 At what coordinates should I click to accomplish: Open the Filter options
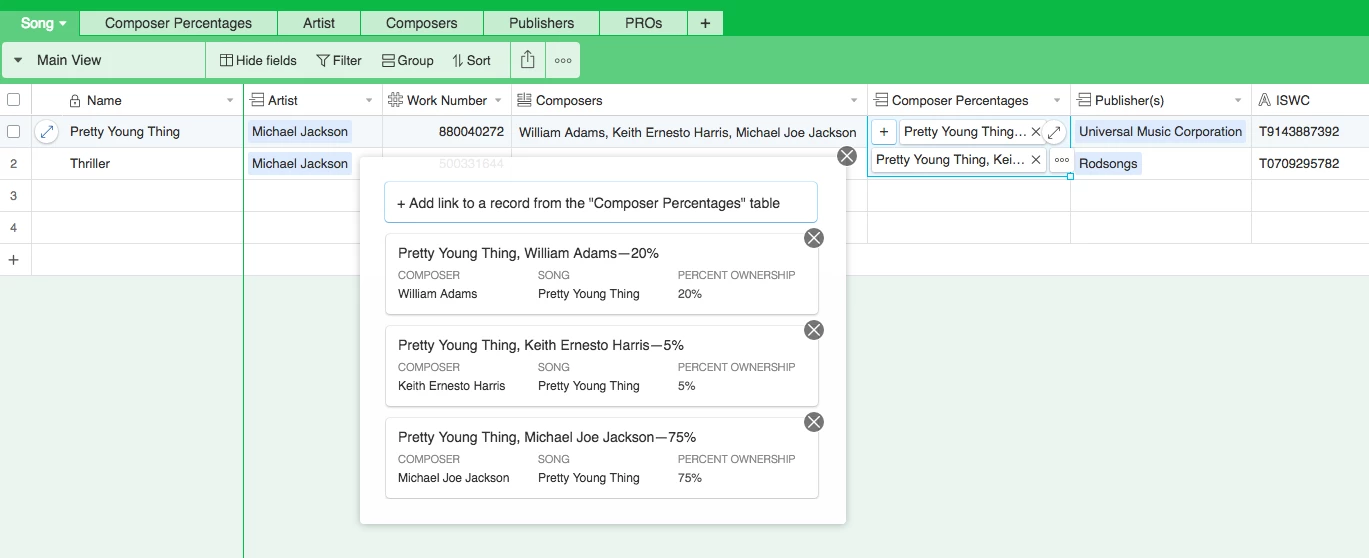pyautogui.click(x=339, y=60)
